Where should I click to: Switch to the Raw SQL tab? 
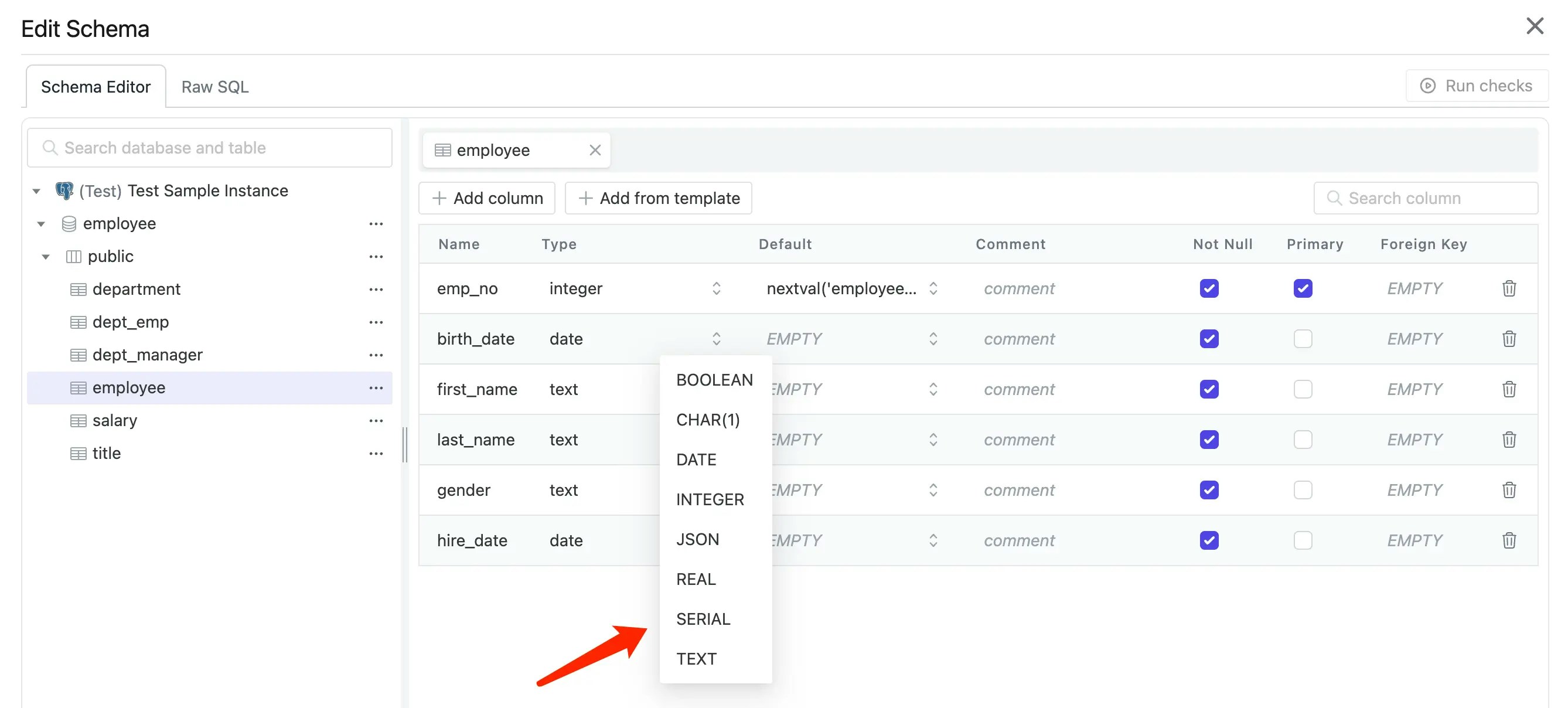point(215,87)
